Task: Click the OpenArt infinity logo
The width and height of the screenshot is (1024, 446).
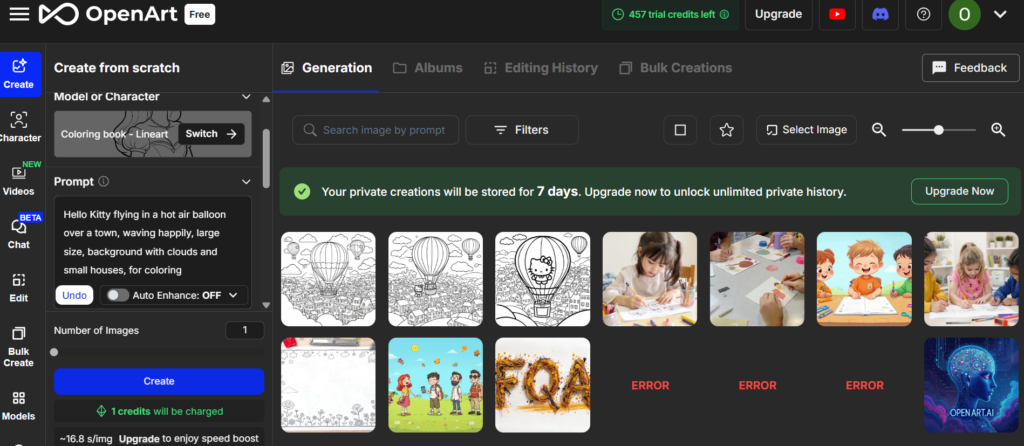Action: [58, 14]
